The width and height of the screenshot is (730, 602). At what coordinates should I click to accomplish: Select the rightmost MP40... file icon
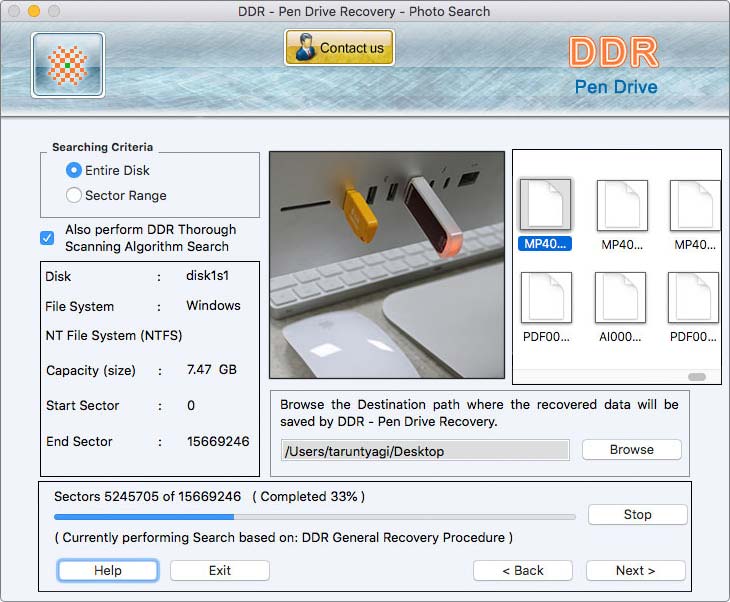point(695,205)
